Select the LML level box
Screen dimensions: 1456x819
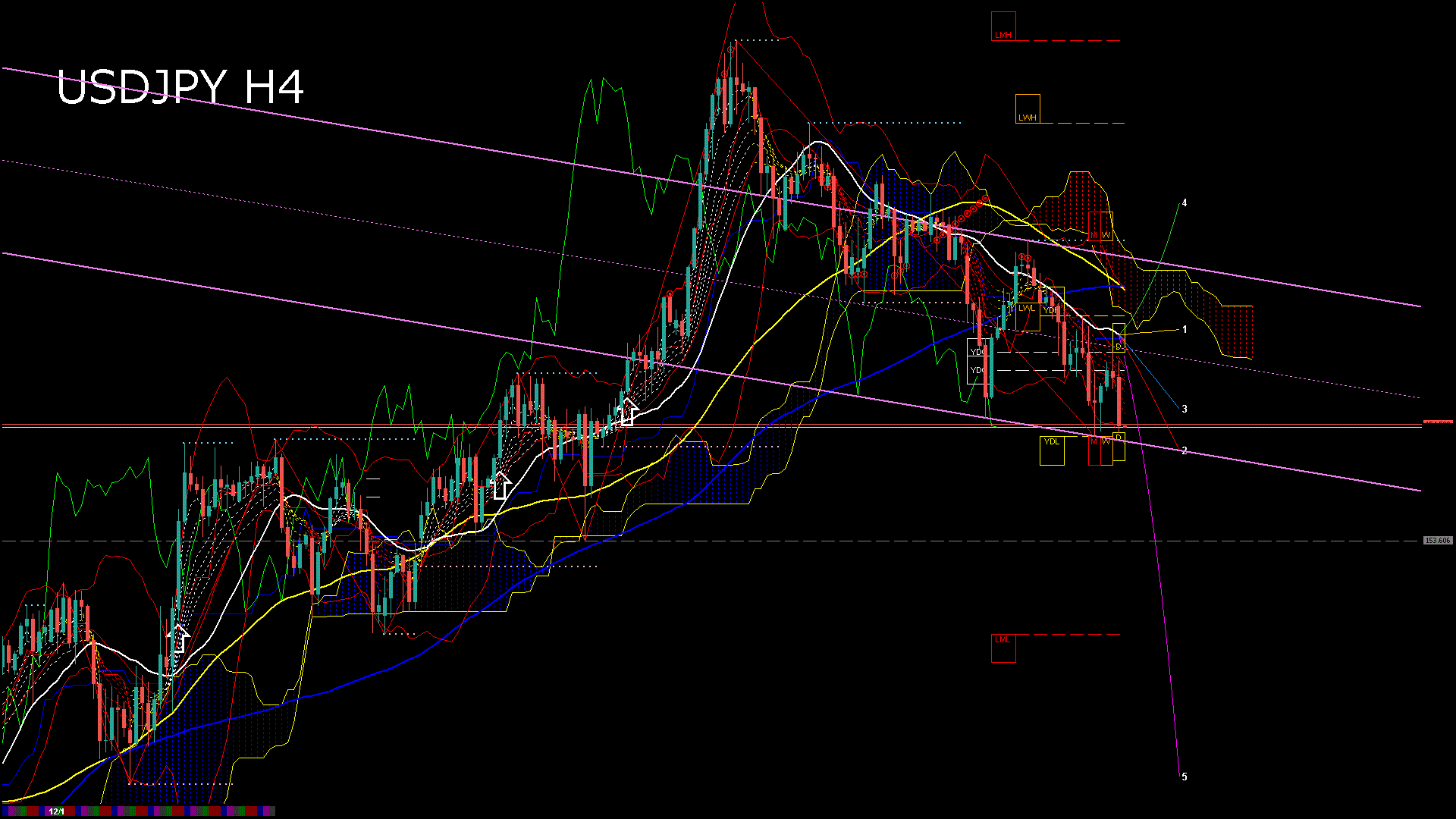click(1003, 648)
